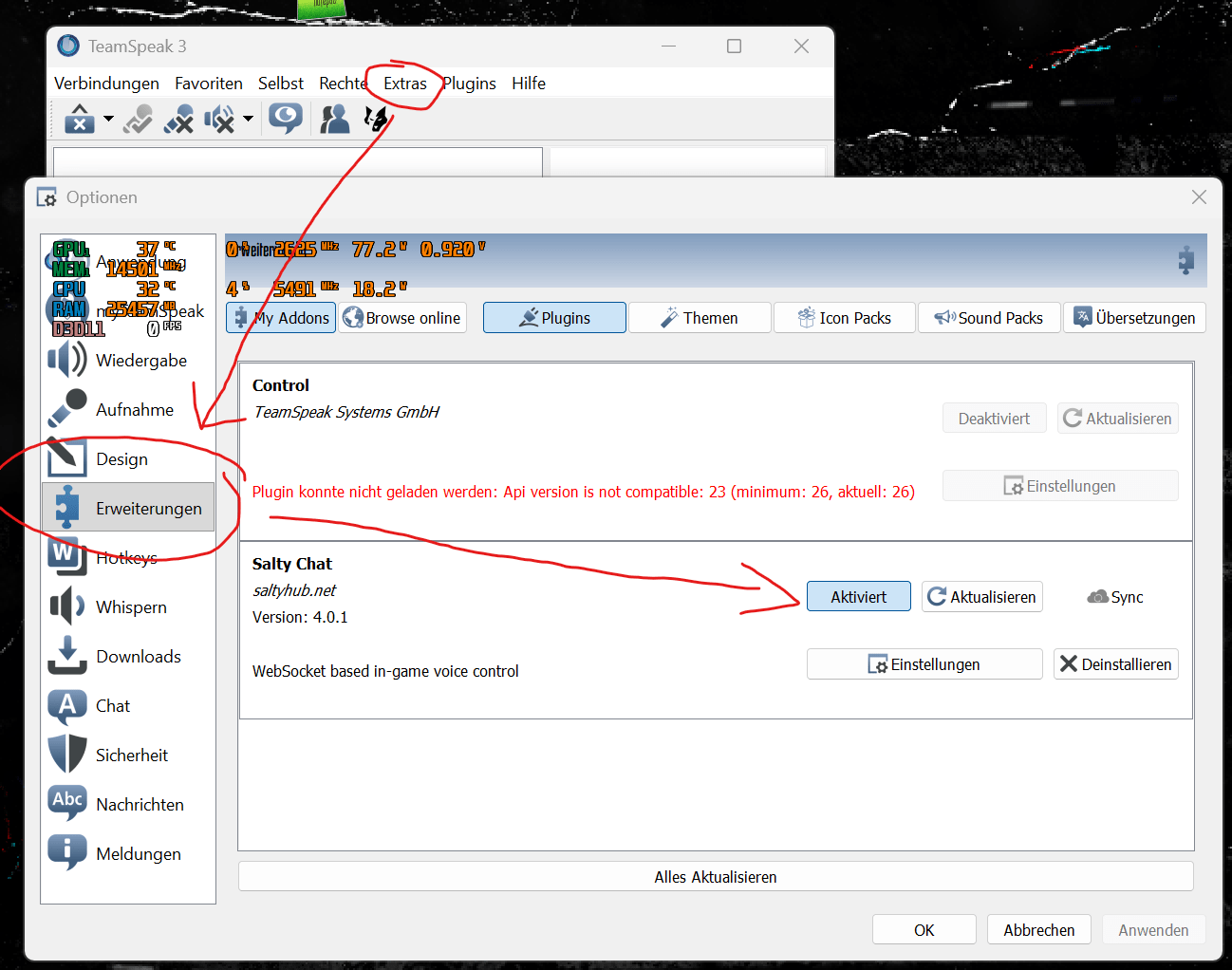The width and height of the screenshot is (1232, 970).
Task: Click the Abbrechen button
Action: [x=1039, y=930]
